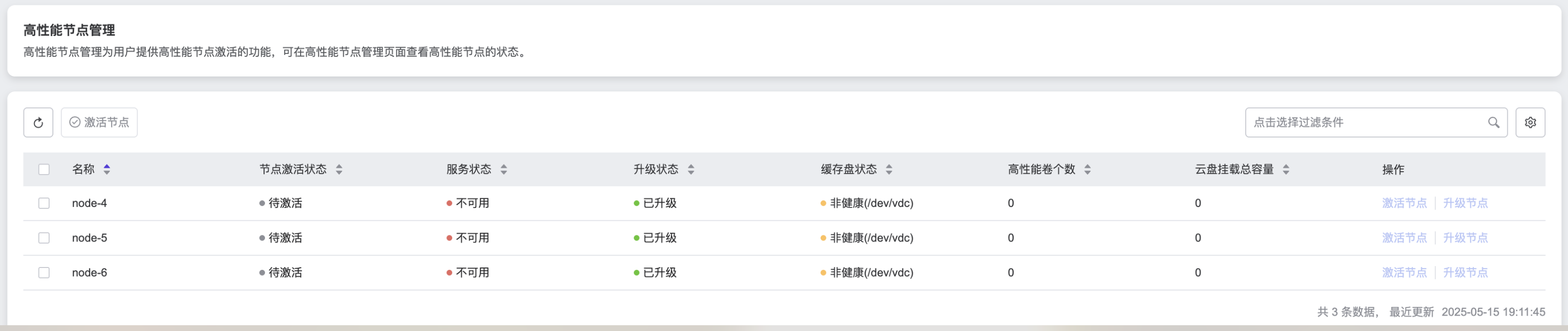The image size is (1568, 331).
Task: Click 升级节点 link for node-5
Action: point(1465,238)
